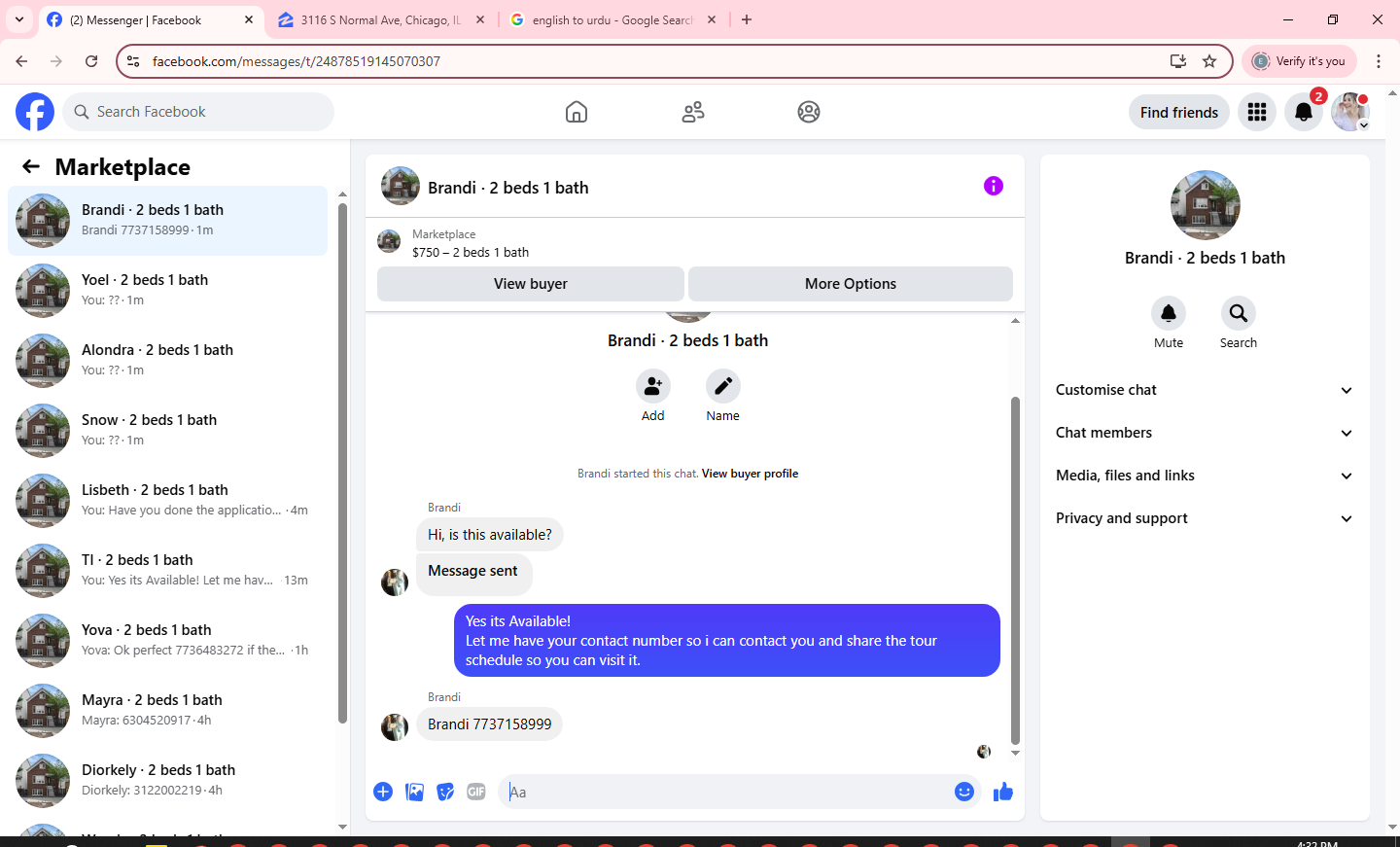Open the account profile picture menu

(x=1350, y=112)
